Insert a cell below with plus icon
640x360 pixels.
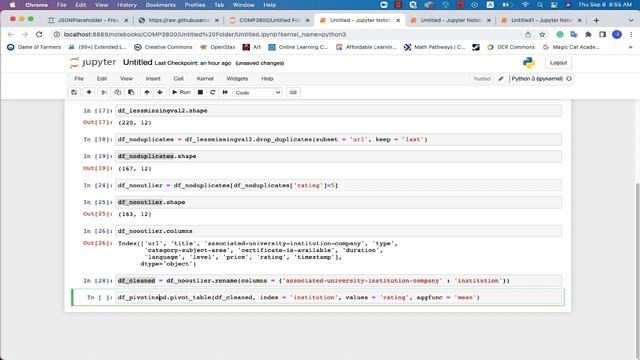click(89, 92)
